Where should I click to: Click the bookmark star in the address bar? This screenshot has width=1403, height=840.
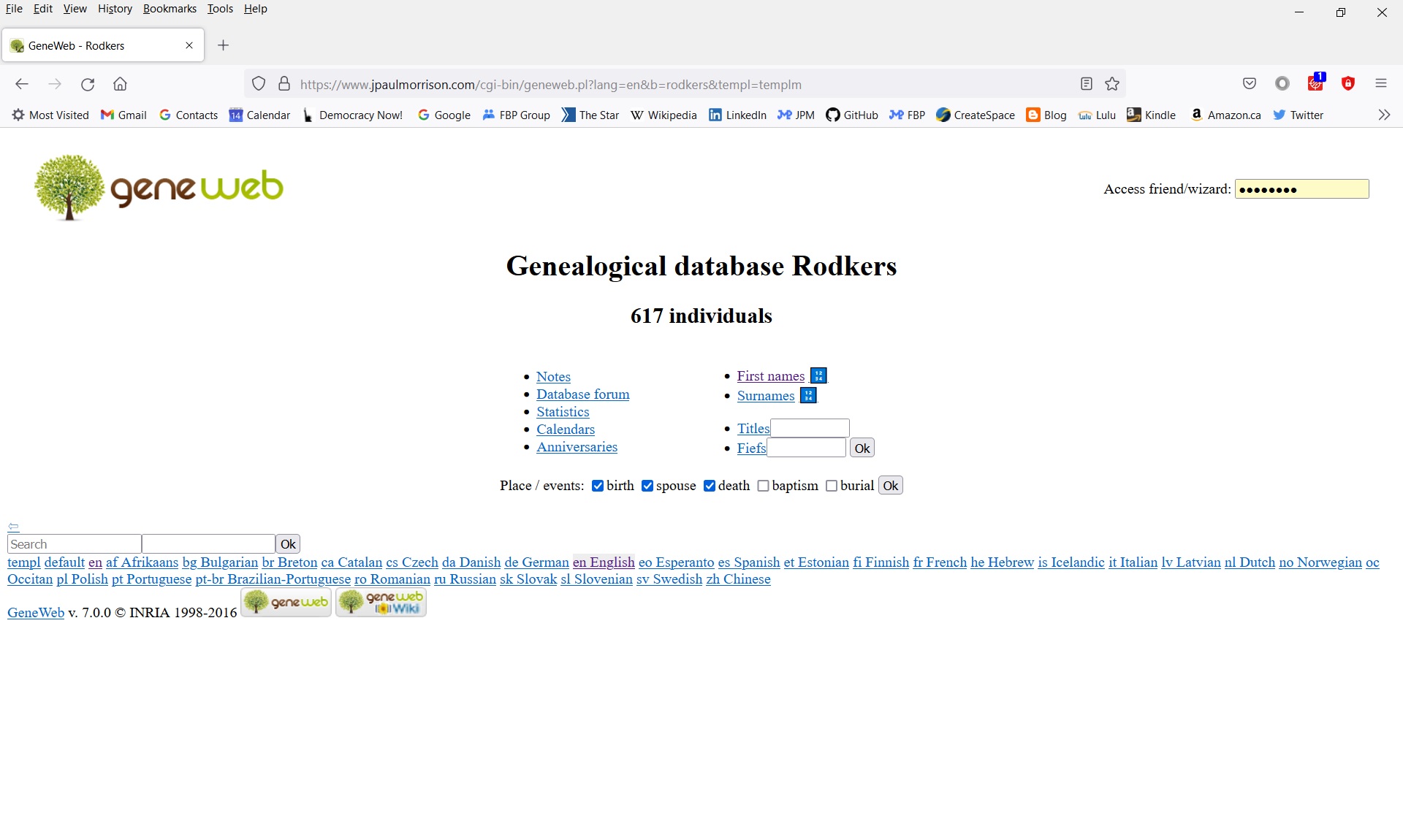point(1111,84)
